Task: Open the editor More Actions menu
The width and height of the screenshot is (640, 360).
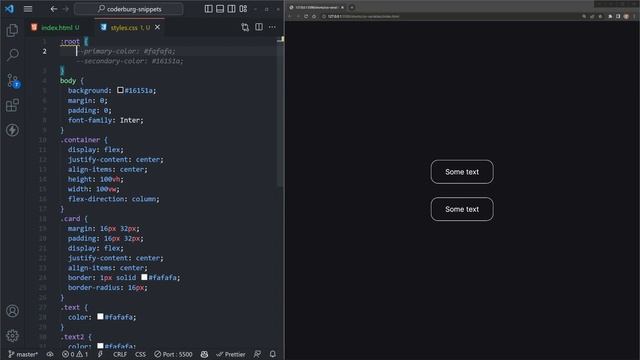Action: point(272,27)
